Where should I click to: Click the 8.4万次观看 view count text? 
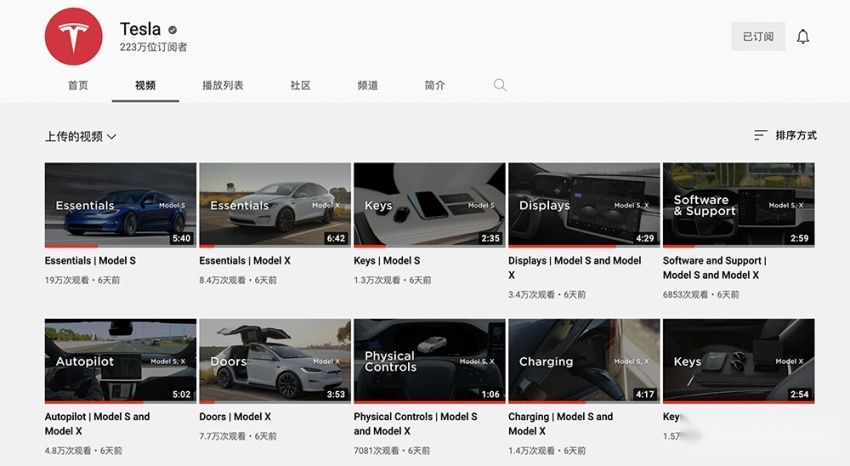point(222,280)
